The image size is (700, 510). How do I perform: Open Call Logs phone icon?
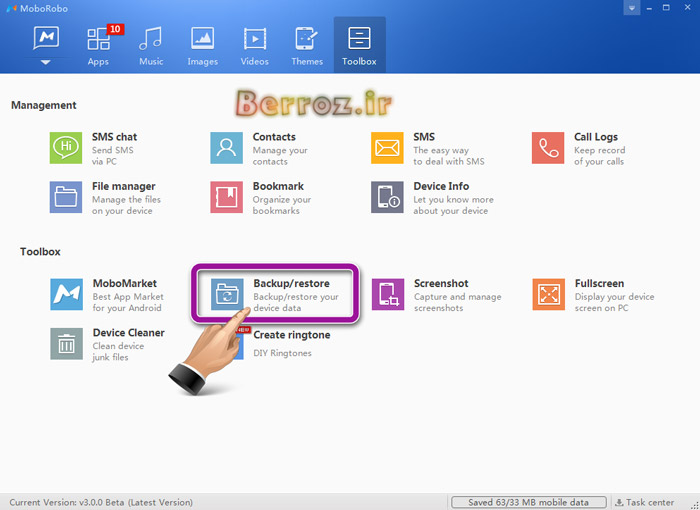[548, 148]
